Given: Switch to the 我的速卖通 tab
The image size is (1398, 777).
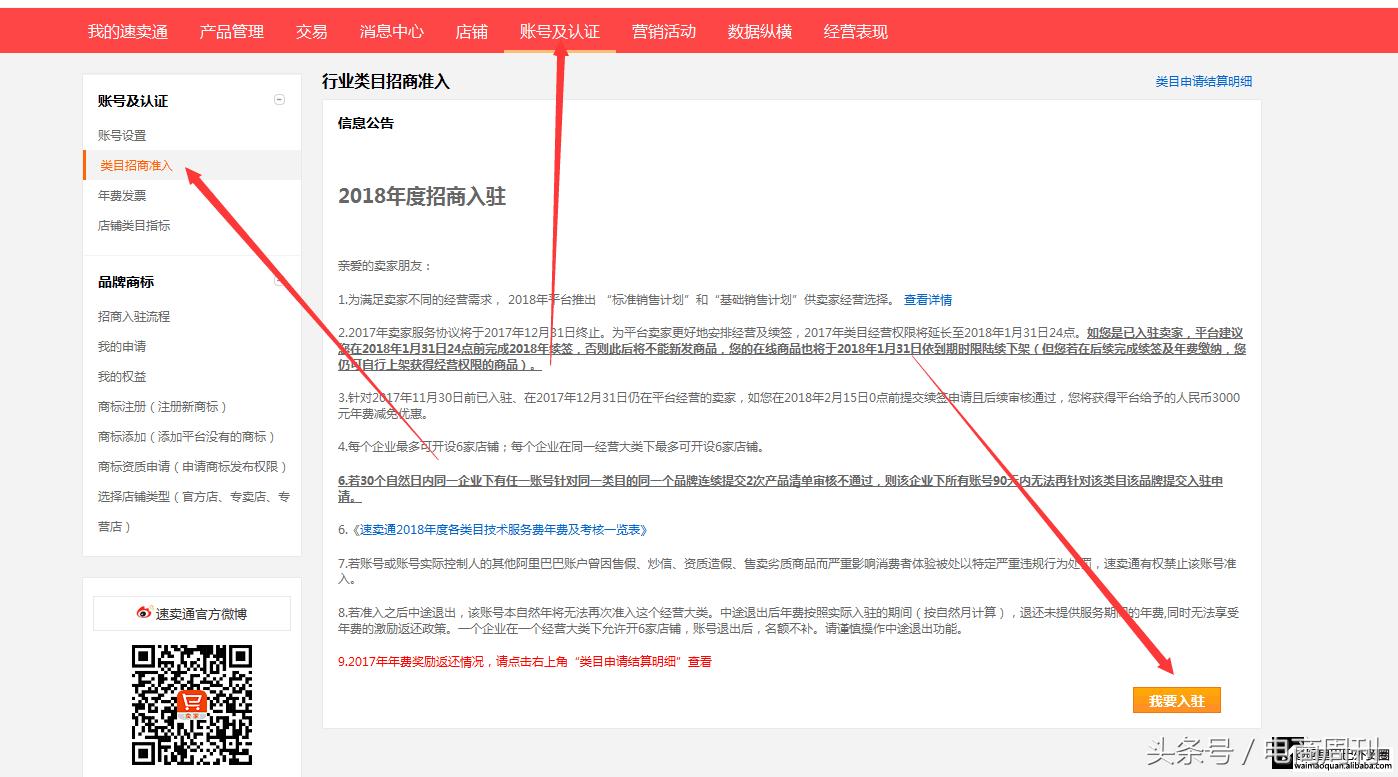Looking at the screenshot, I should [x=128, y=30].
